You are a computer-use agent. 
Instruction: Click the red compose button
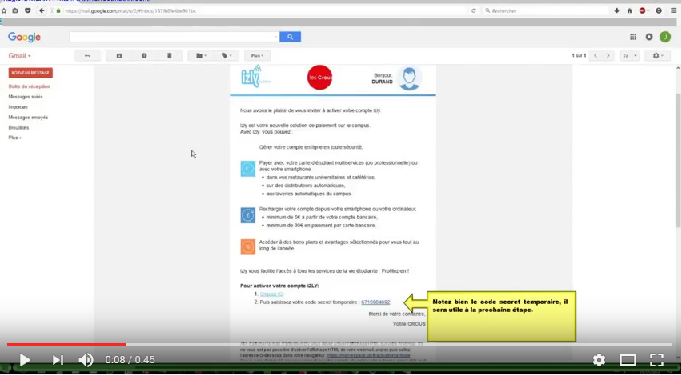[30, 73]
